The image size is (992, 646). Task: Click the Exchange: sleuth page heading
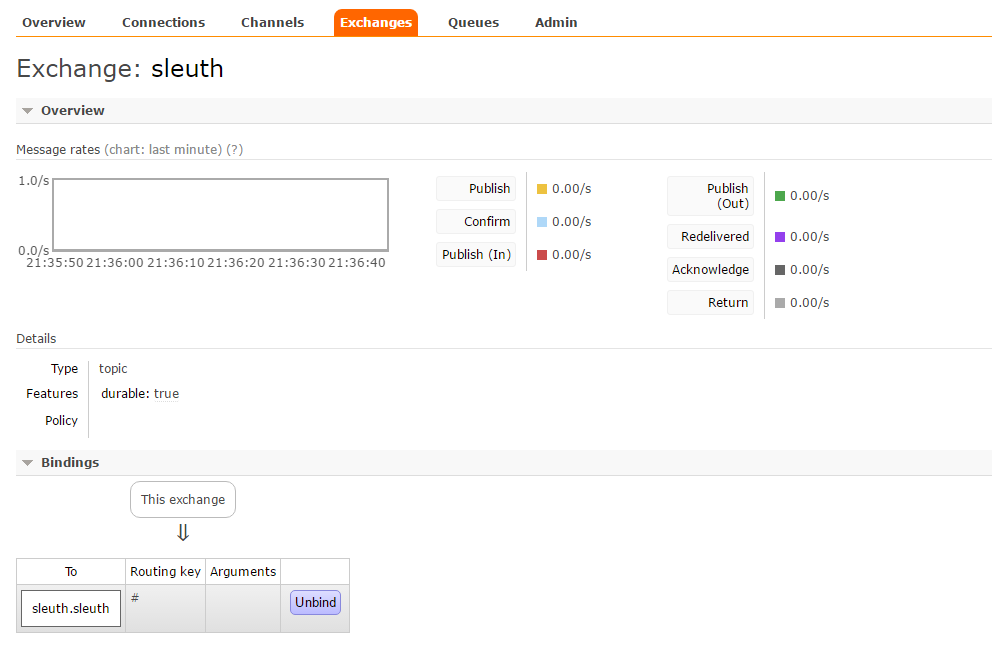[x=120, y=68]
